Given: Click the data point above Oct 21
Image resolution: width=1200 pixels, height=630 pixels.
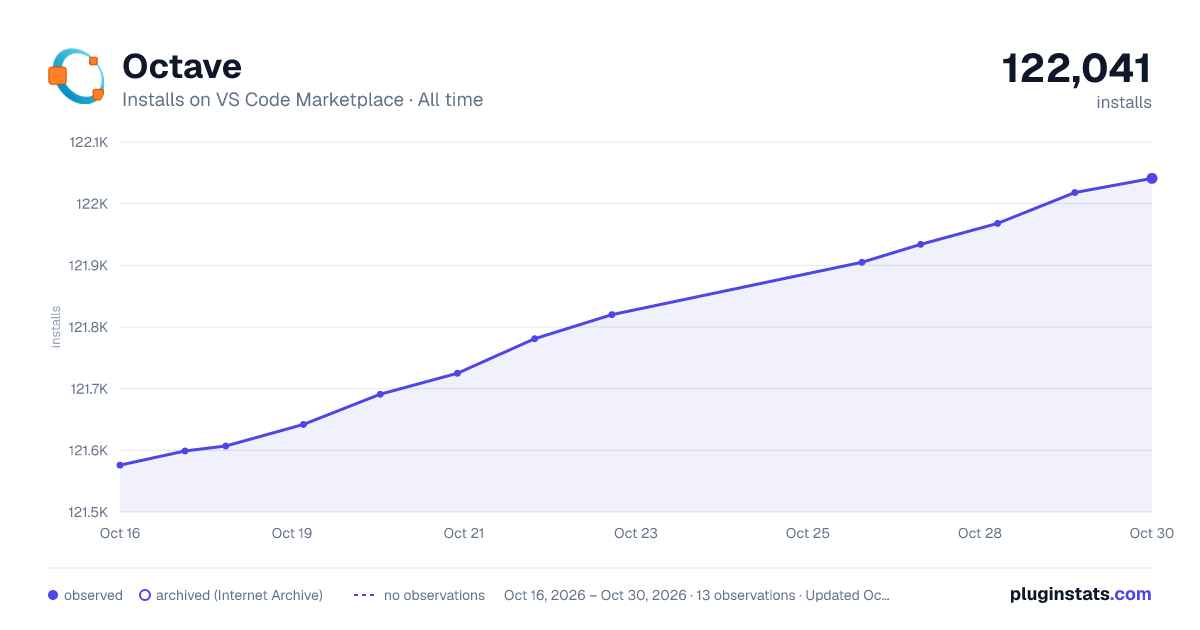Looking at the screenshot, I should tap(457, 373).
